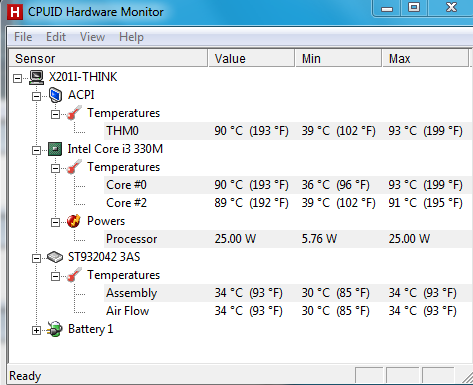
Task: Click Assembly min value 30 °C (85 °F)
Action: click(x=335, y=293)
